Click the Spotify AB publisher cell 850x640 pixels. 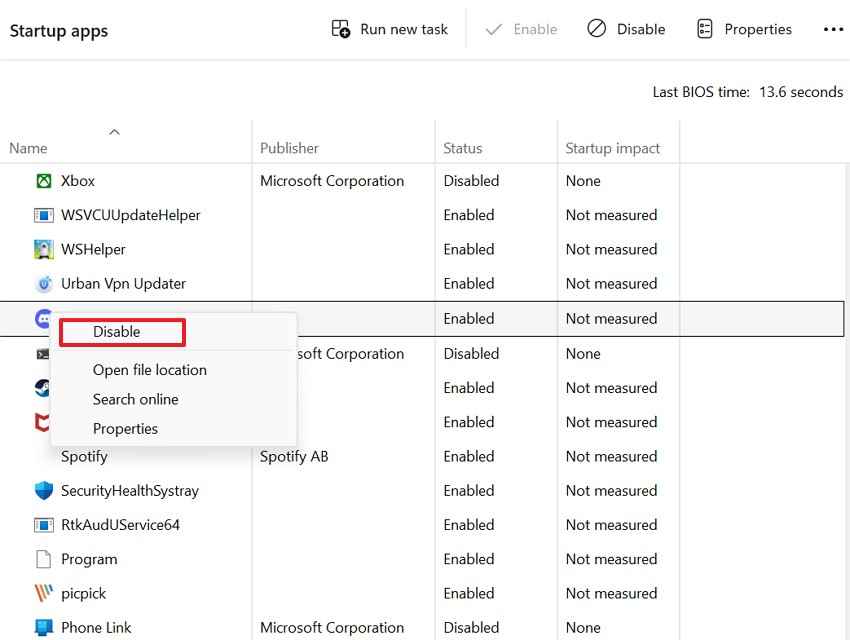294,456
